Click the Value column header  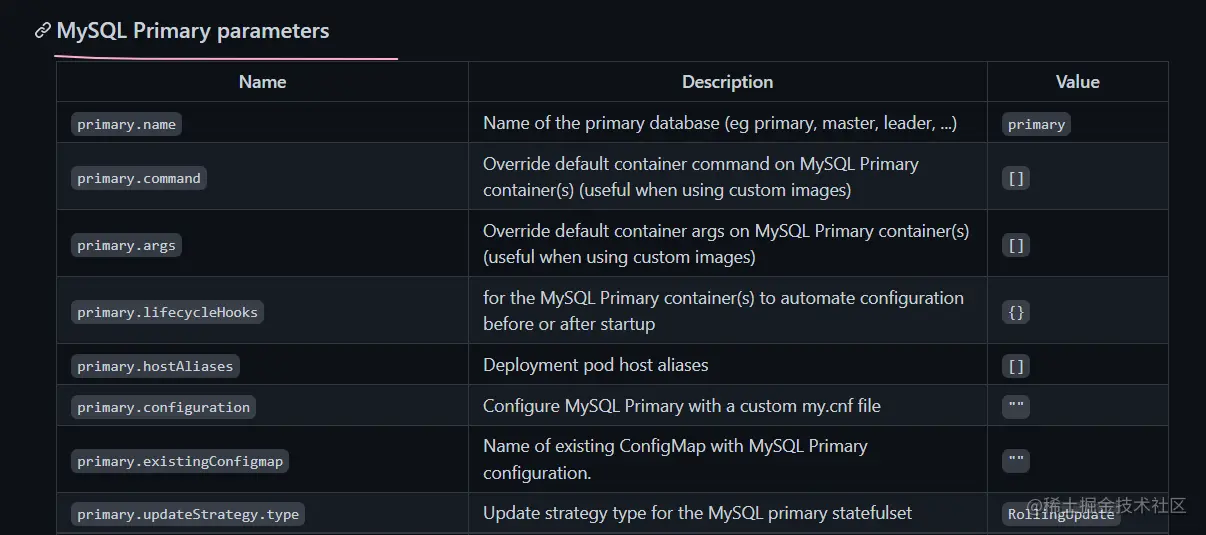point(1078,82)
